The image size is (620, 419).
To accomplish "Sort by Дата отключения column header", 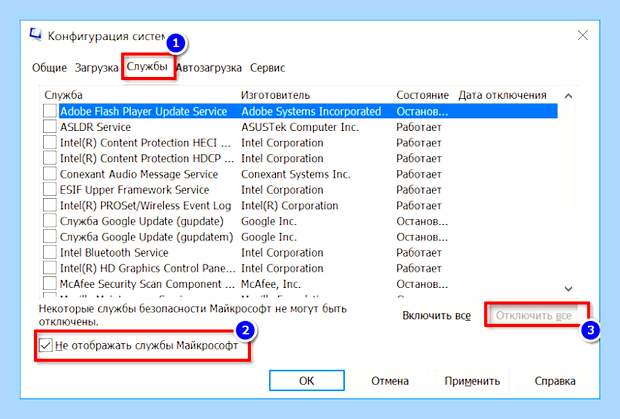I will (x=503, y=95).
